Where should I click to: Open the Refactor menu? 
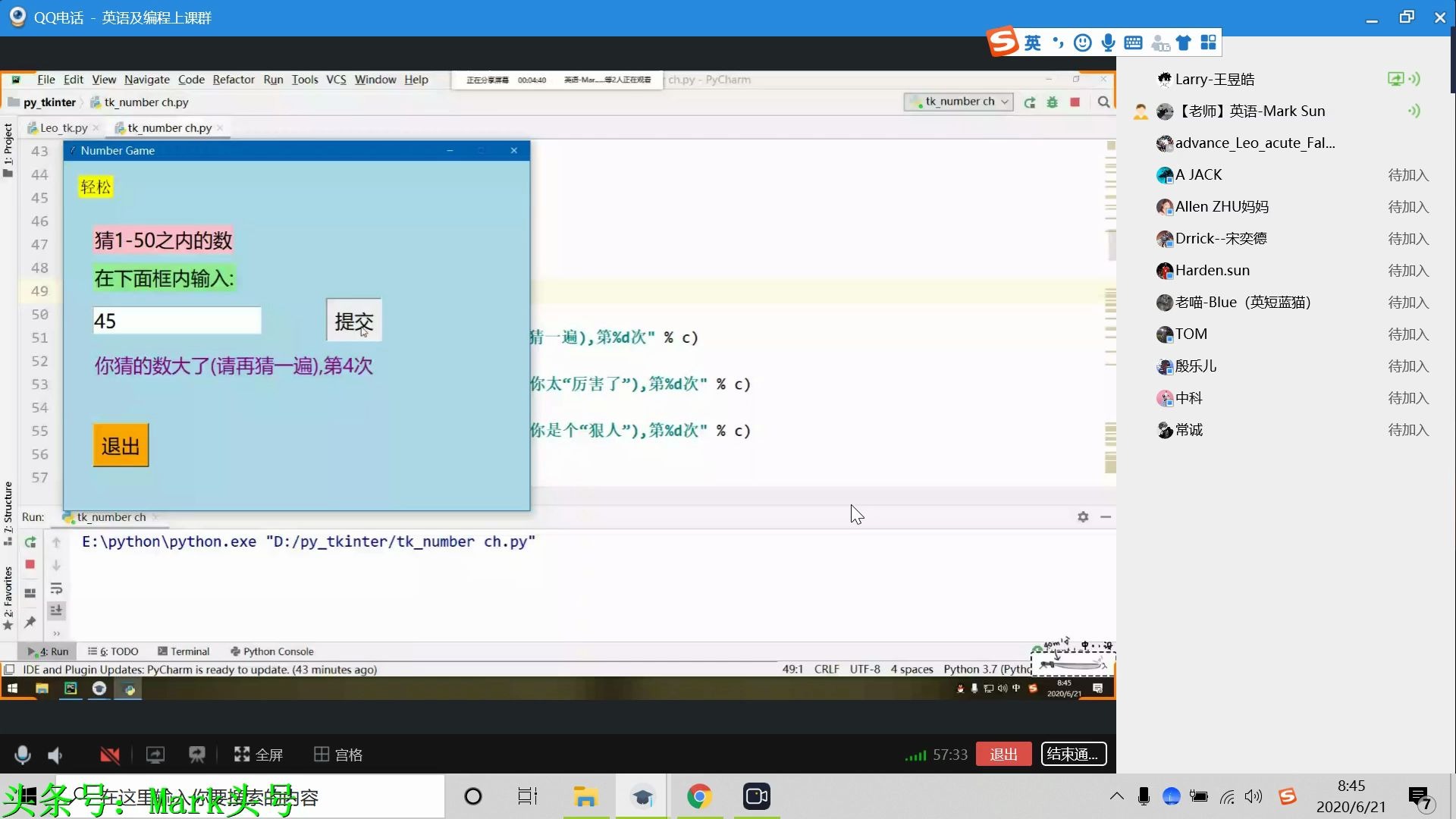[x=233, y=80]
